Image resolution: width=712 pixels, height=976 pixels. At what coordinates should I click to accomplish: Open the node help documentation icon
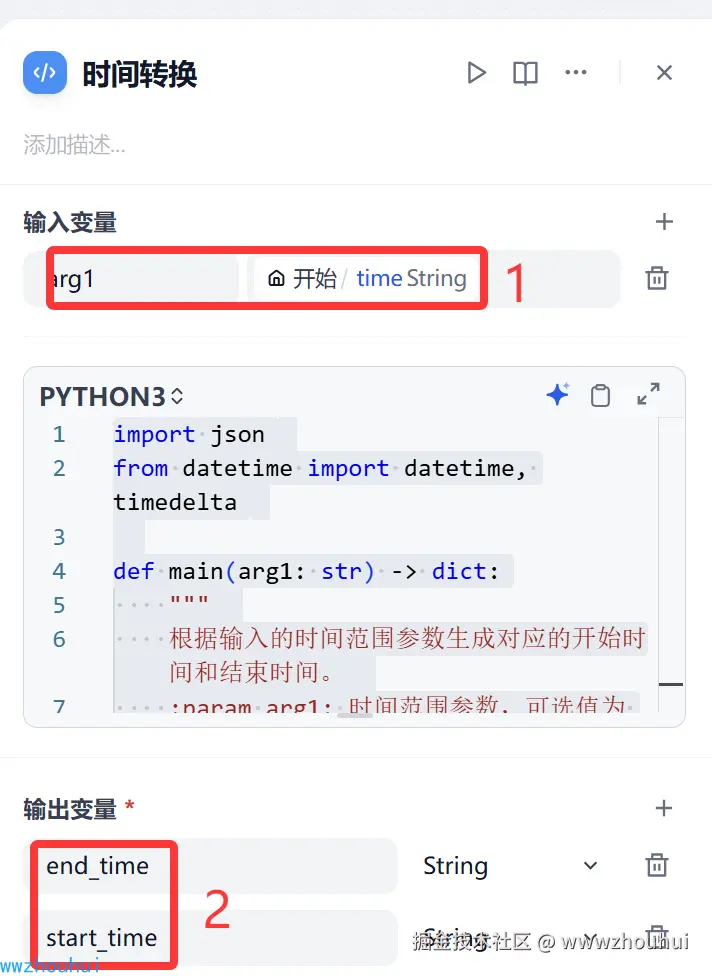pyautogui.click(x=525, y=73)
